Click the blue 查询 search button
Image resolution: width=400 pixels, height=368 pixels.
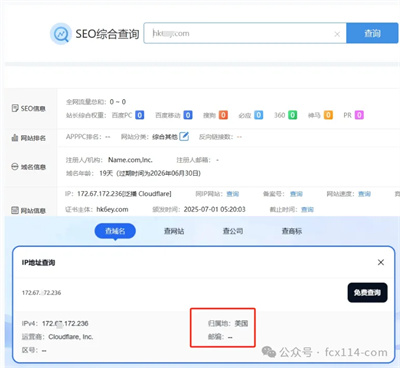click(x=372, y=33)
